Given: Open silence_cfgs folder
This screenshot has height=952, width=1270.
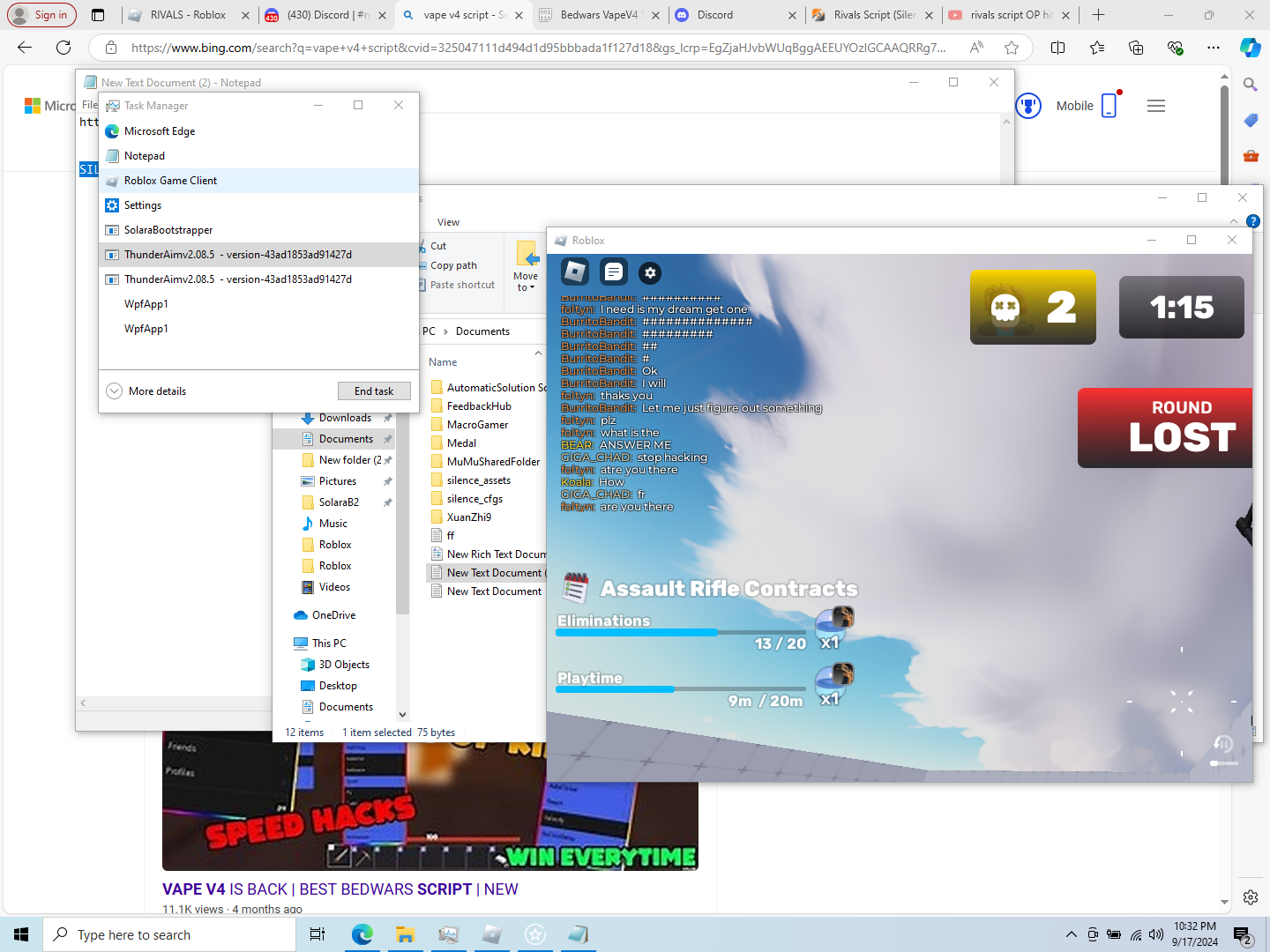Looking at the screenshot, I should pyautogui.click(x=474, y=499).
